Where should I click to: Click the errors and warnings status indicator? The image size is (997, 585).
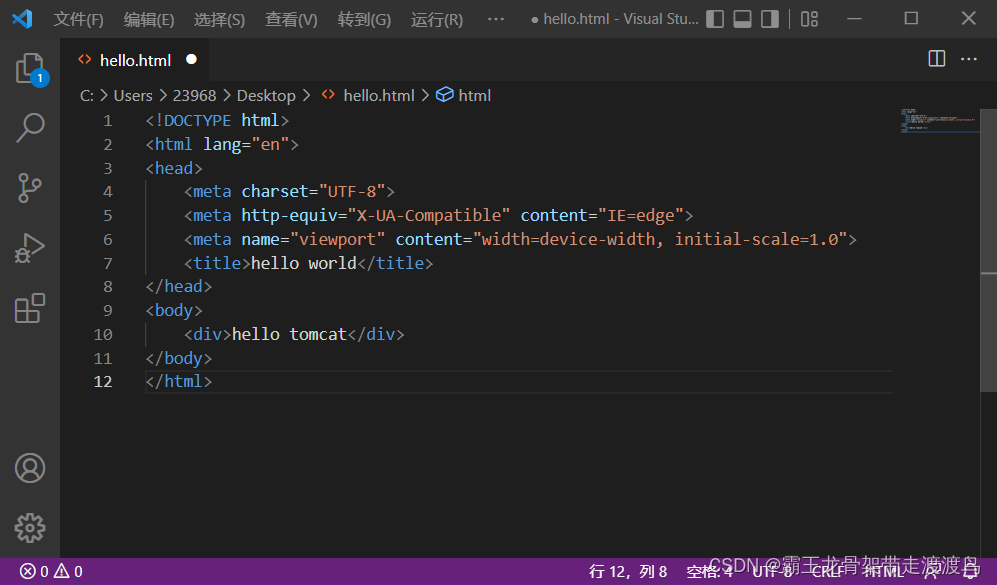click(51, 571)
